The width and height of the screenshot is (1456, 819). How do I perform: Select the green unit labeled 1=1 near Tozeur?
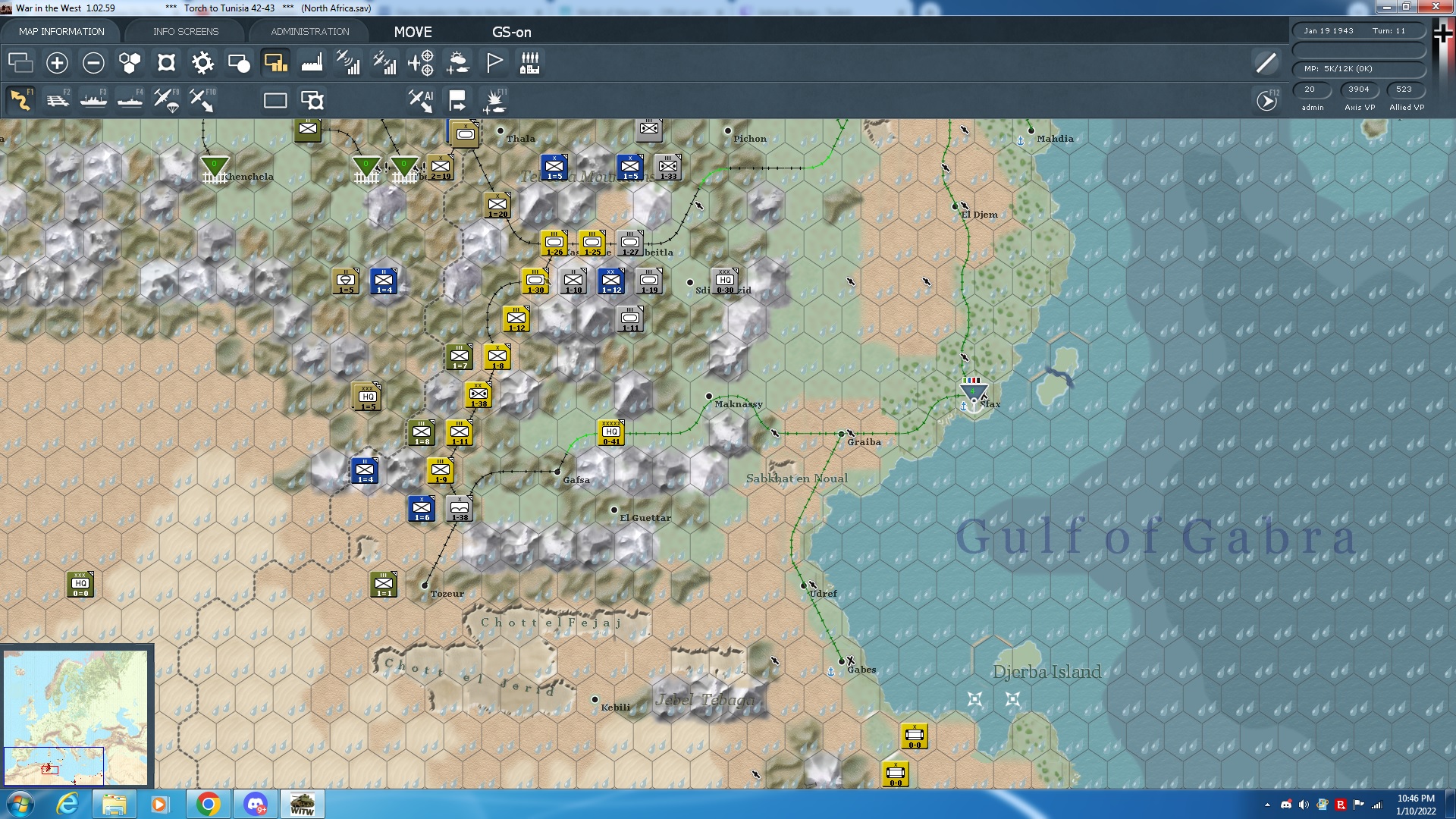point(384,584)
